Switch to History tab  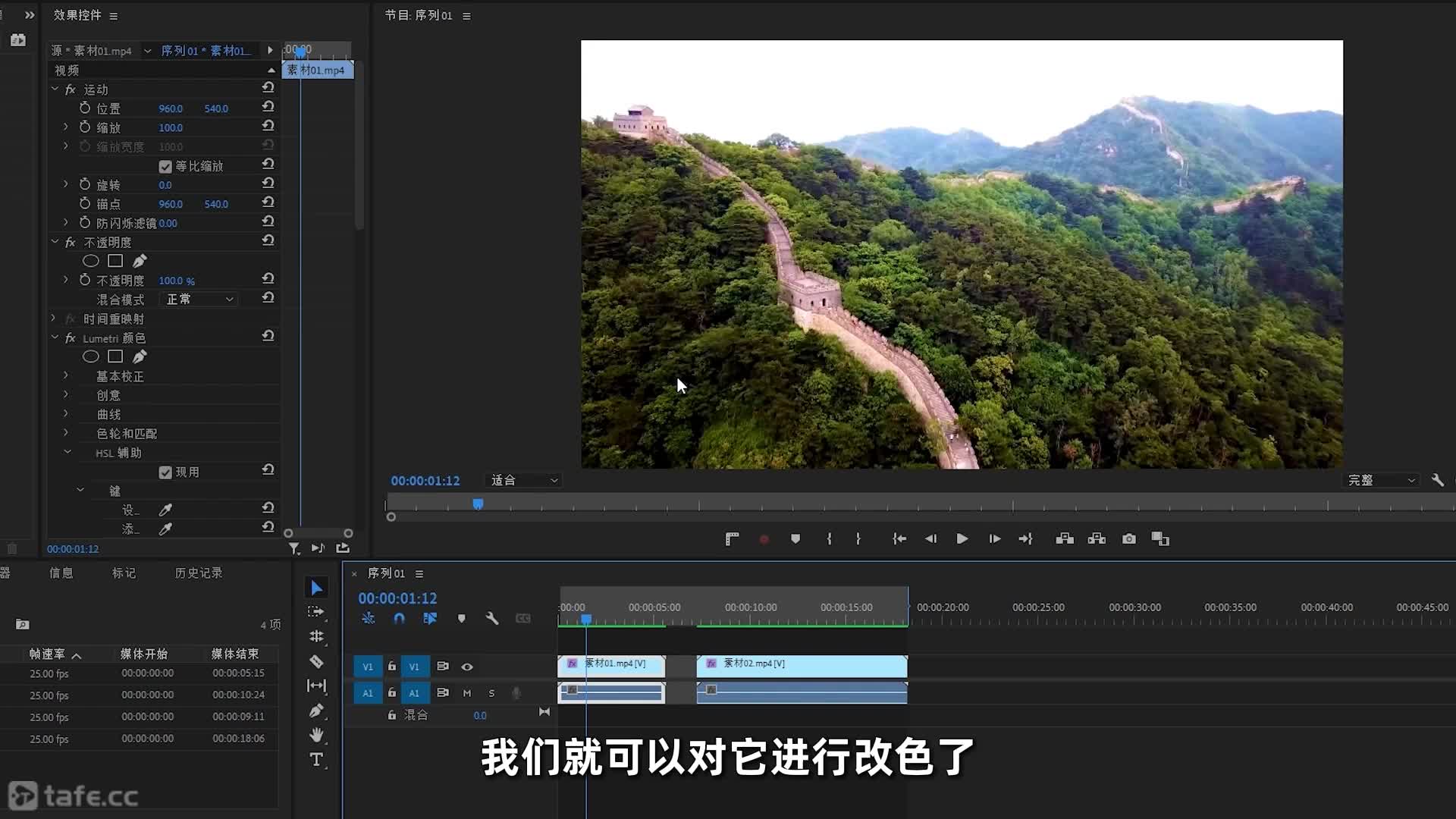tap(199, 573)
